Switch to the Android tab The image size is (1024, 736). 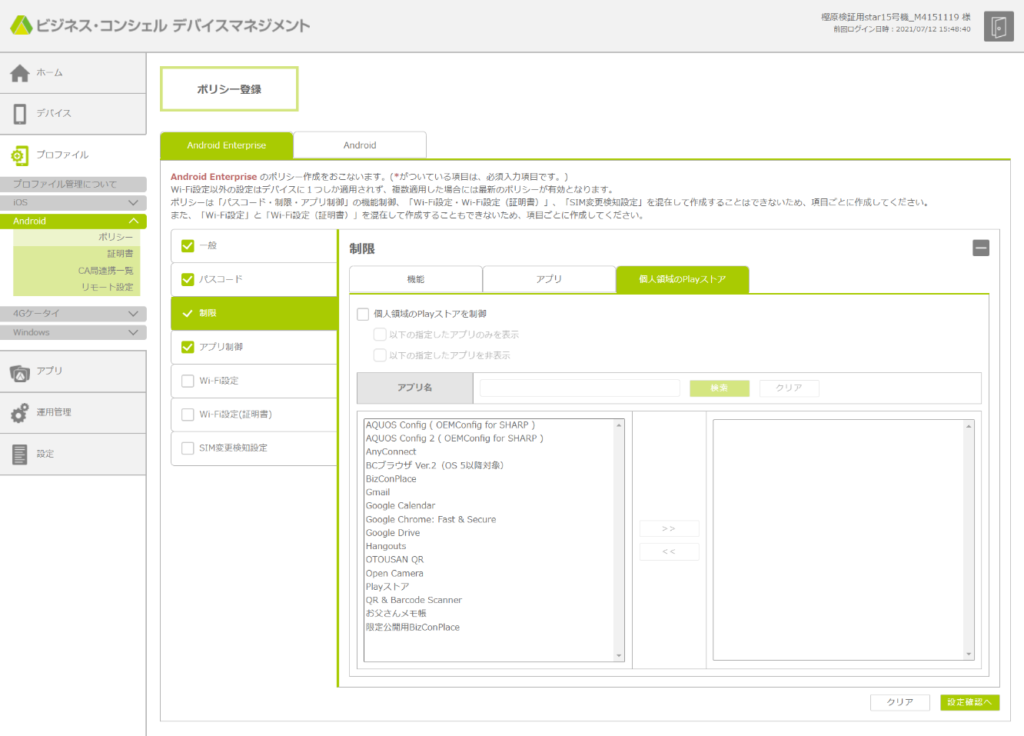pyautogui.click(x=360, y=146)
